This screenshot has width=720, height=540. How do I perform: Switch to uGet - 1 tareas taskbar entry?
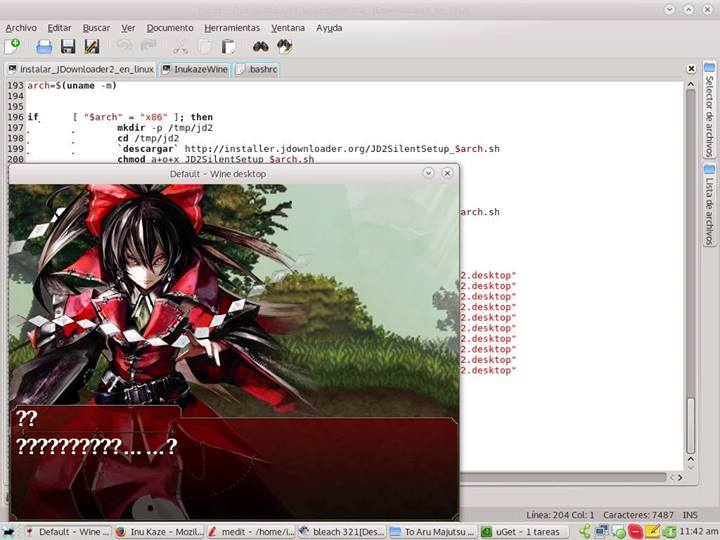(524, 532)
